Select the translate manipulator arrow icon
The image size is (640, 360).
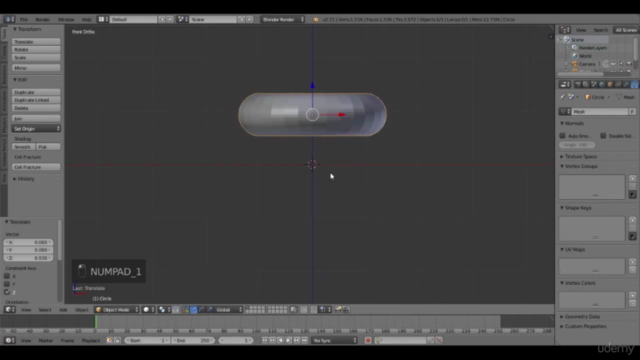pos(193,309)
